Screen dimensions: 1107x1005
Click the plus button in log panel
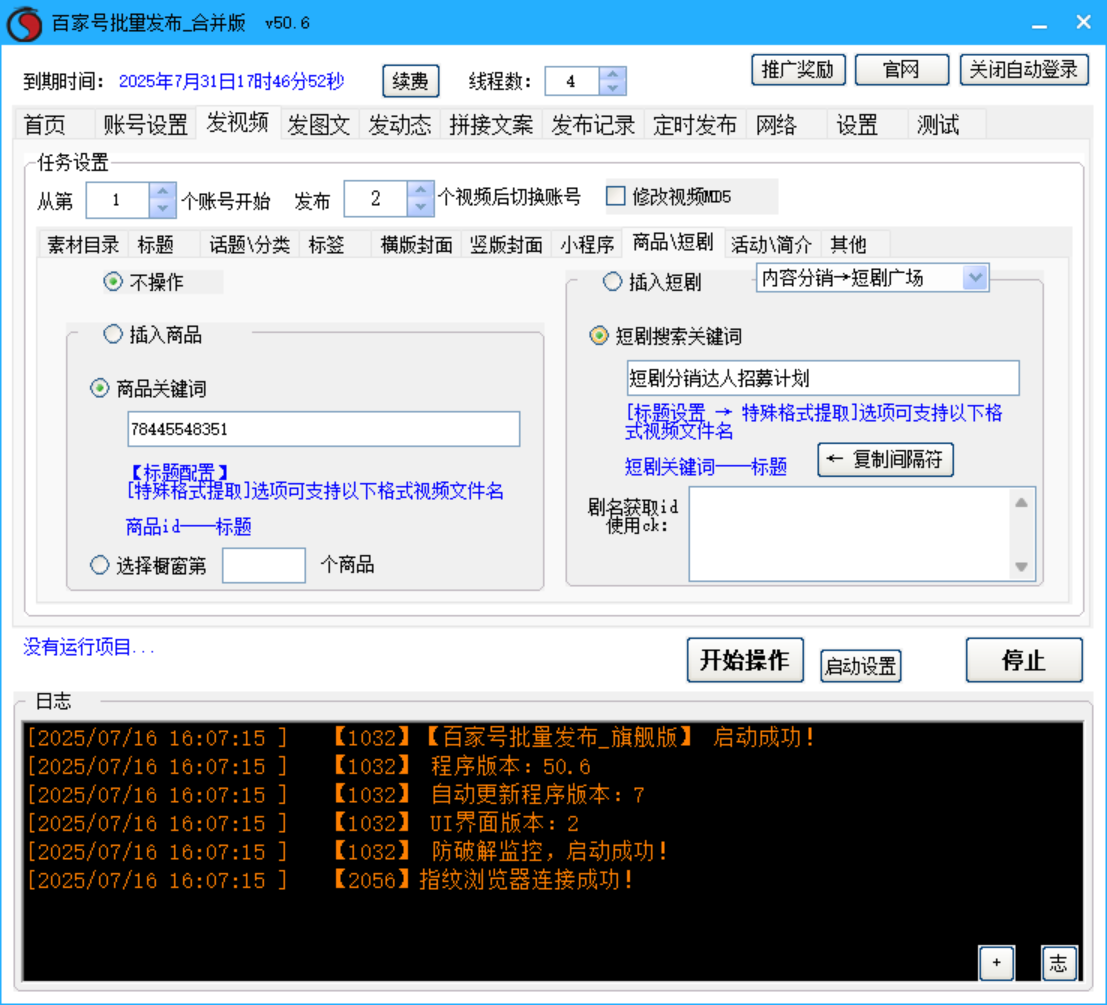point(996,963)
